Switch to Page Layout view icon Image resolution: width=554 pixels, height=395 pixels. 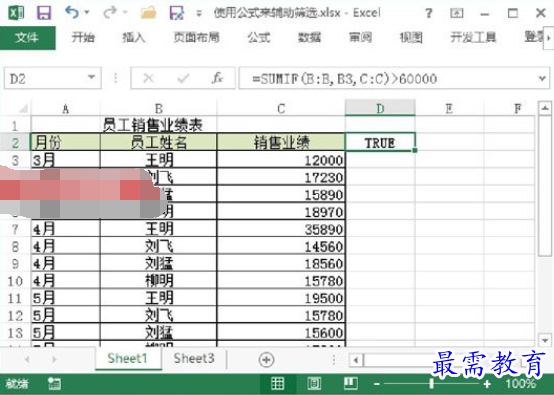pyautogui.click(x=314, y=383)
